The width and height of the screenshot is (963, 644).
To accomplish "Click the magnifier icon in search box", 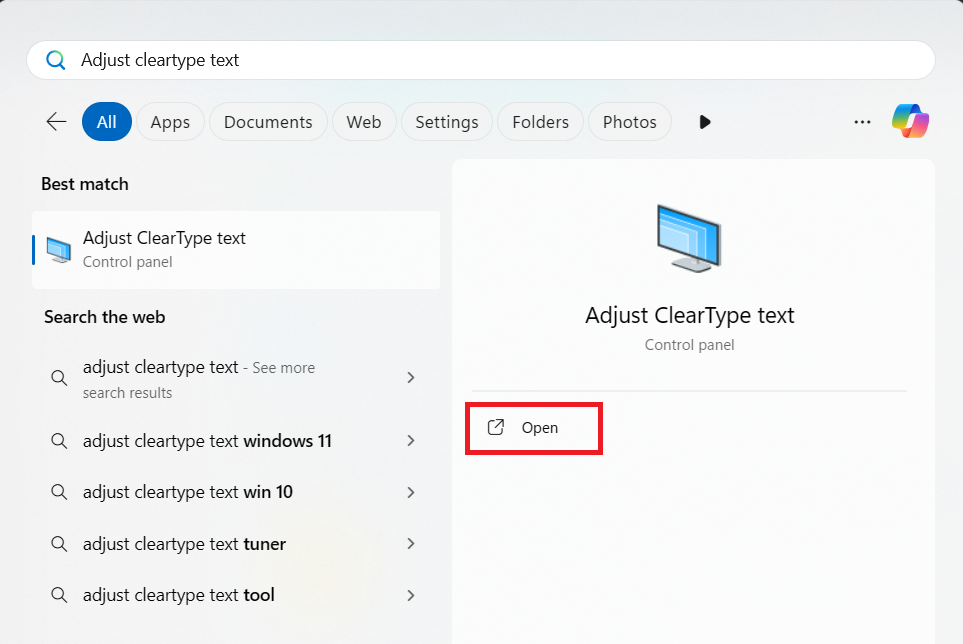I will (56, 60).
